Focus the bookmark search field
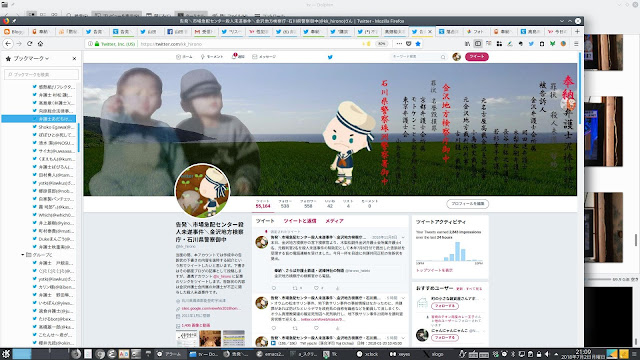This screenshot has height=360, width=640. (x=41, y=75)
